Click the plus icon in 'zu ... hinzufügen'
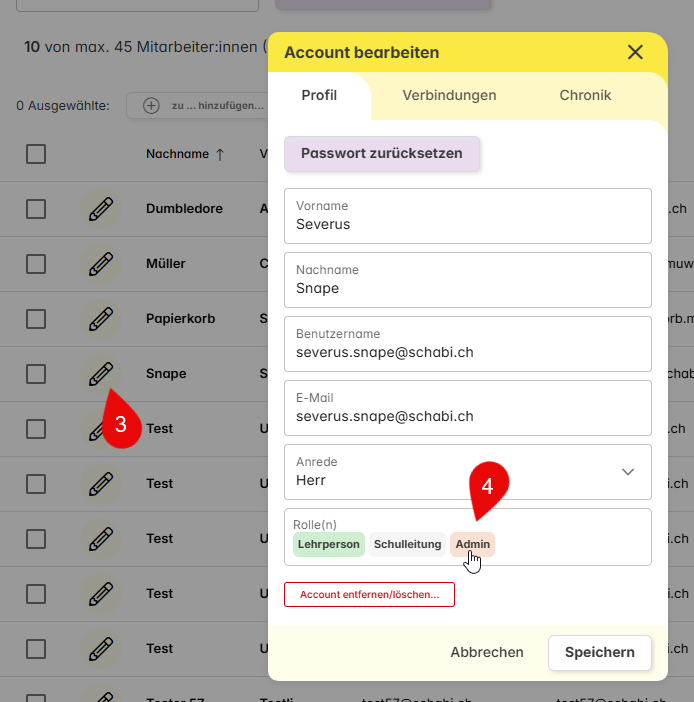Viewport: 694px width, 702px height. [x=151, y=106]
